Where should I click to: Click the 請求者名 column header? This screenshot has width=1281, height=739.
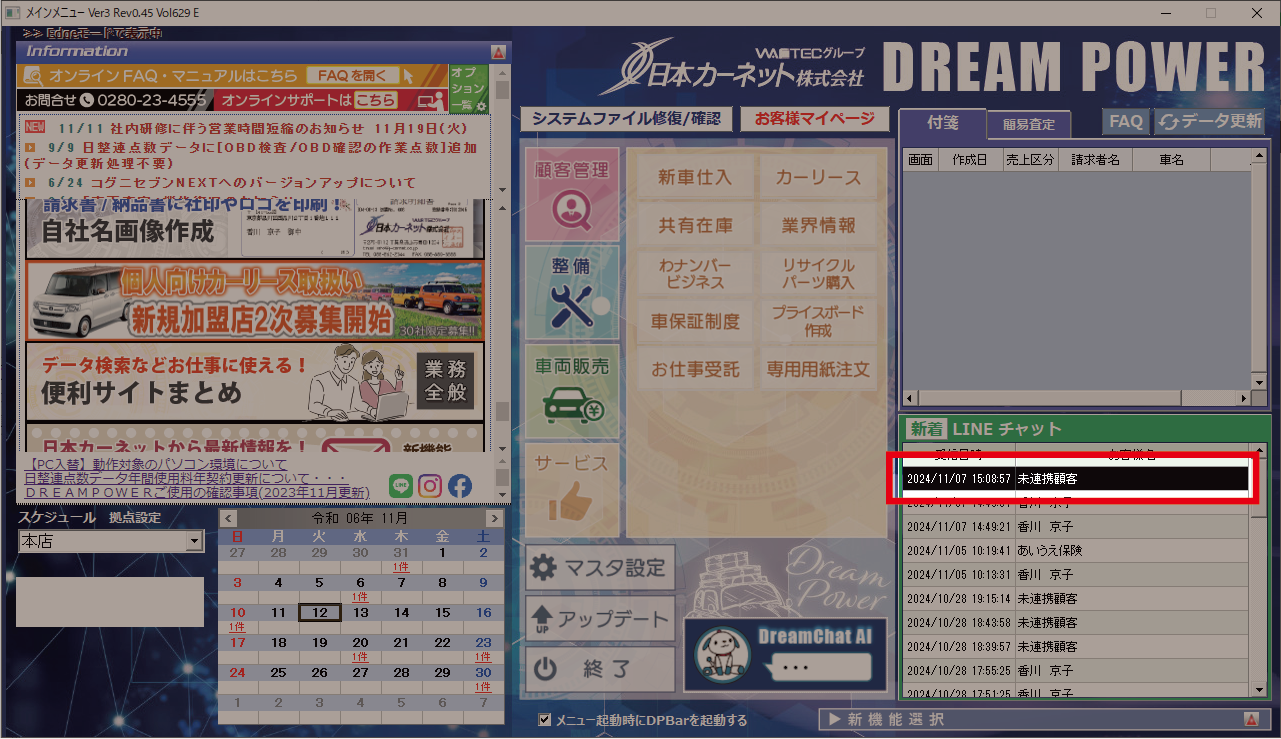pos(1095,160)
